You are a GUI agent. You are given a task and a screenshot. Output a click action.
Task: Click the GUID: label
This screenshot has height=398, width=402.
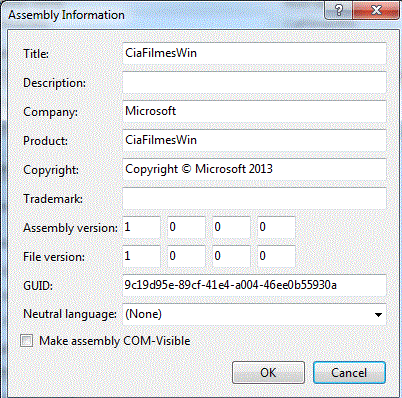click(x=38, y=286)
